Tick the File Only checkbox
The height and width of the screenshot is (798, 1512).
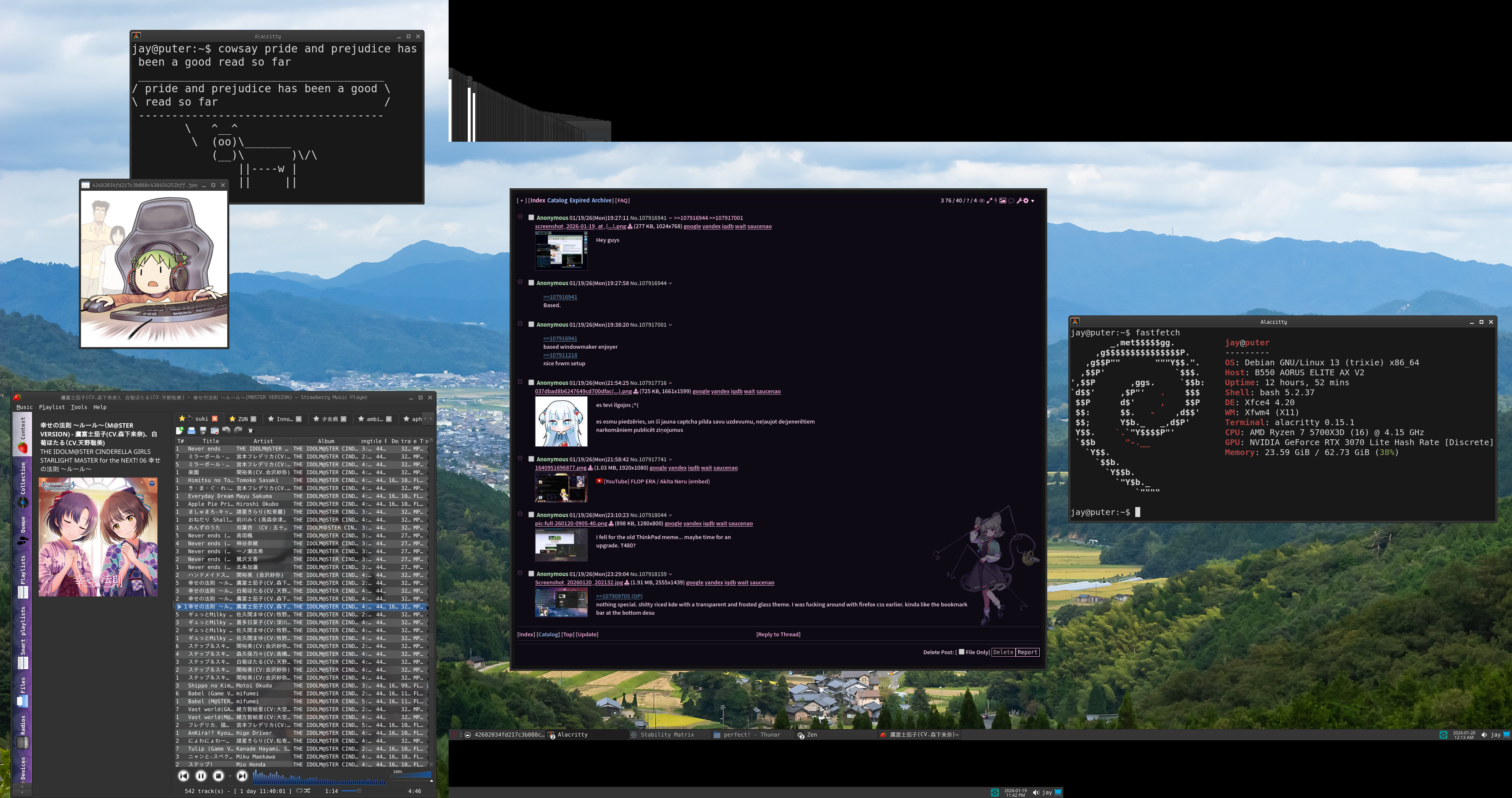point(962,652)
